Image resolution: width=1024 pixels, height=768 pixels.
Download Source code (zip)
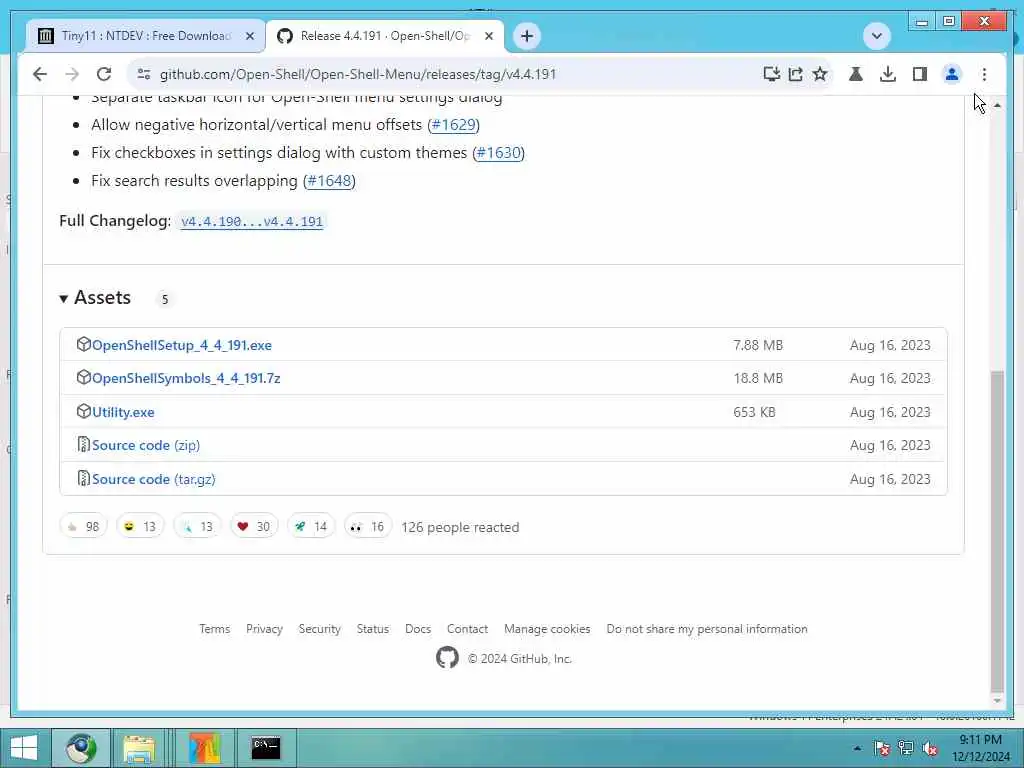pos(146,445)
